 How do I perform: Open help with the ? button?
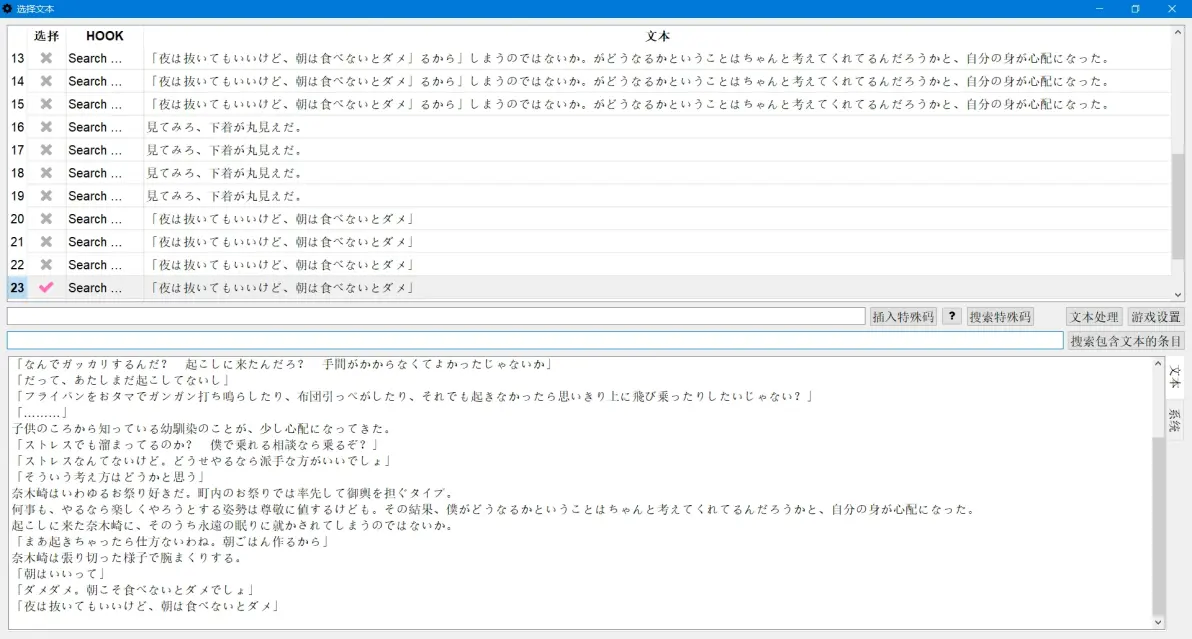point(952,317)
